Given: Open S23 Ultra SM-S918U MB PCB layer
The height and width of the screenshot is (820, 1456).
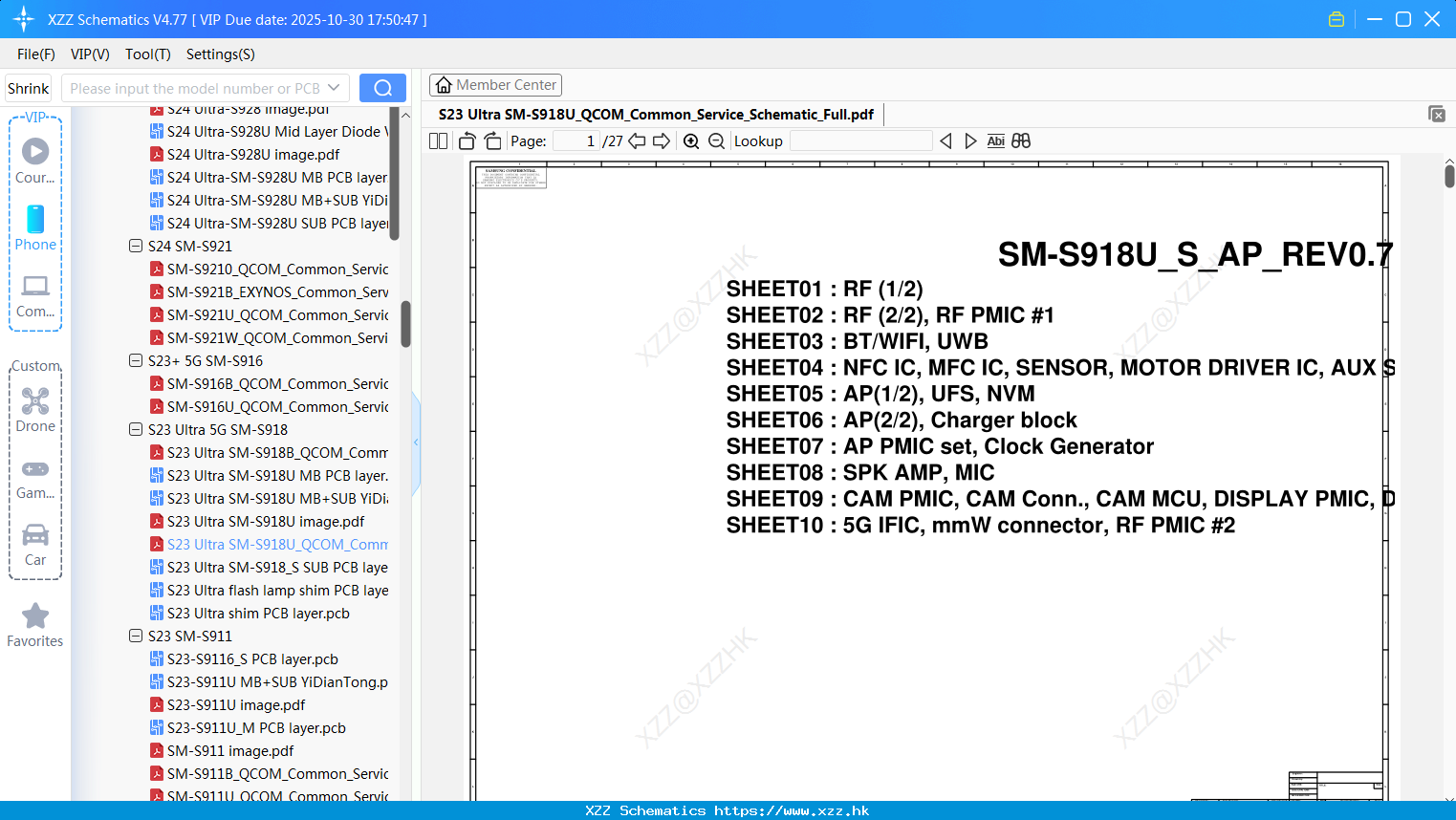Looking at the screenshot, I should (x=269, y=475).
